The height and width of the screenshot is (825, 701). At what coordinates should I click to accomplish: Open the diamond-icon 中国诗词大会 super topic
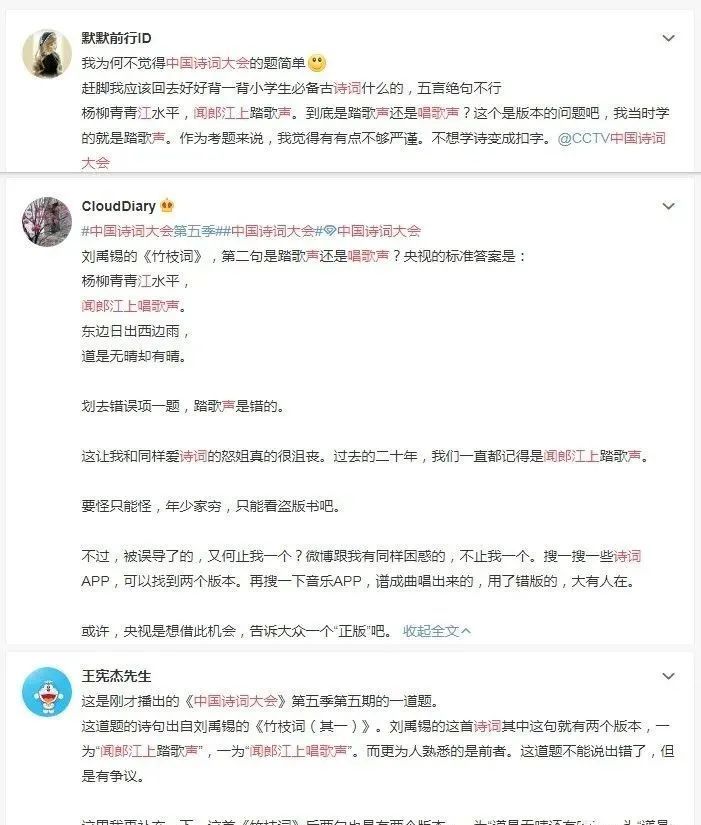372,230
